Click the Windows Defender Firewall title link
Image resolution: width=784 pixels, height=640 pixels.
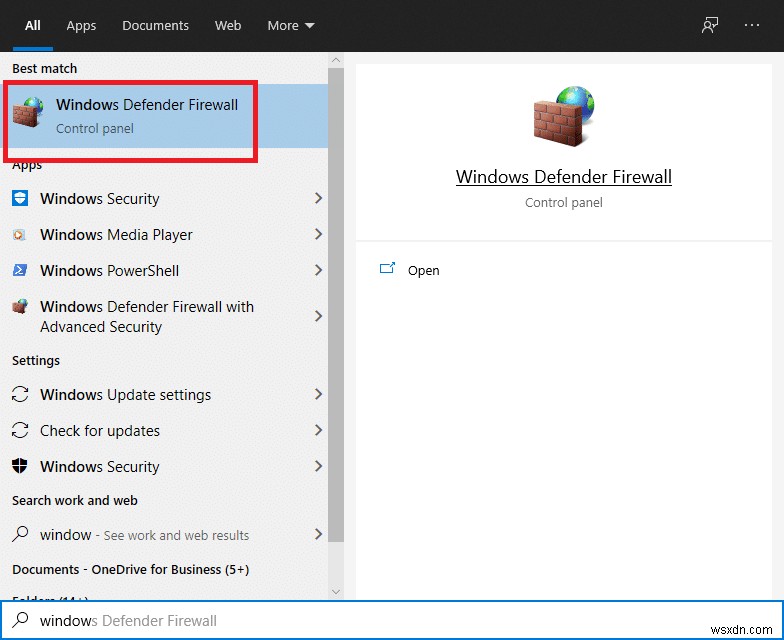pos(564,177)
